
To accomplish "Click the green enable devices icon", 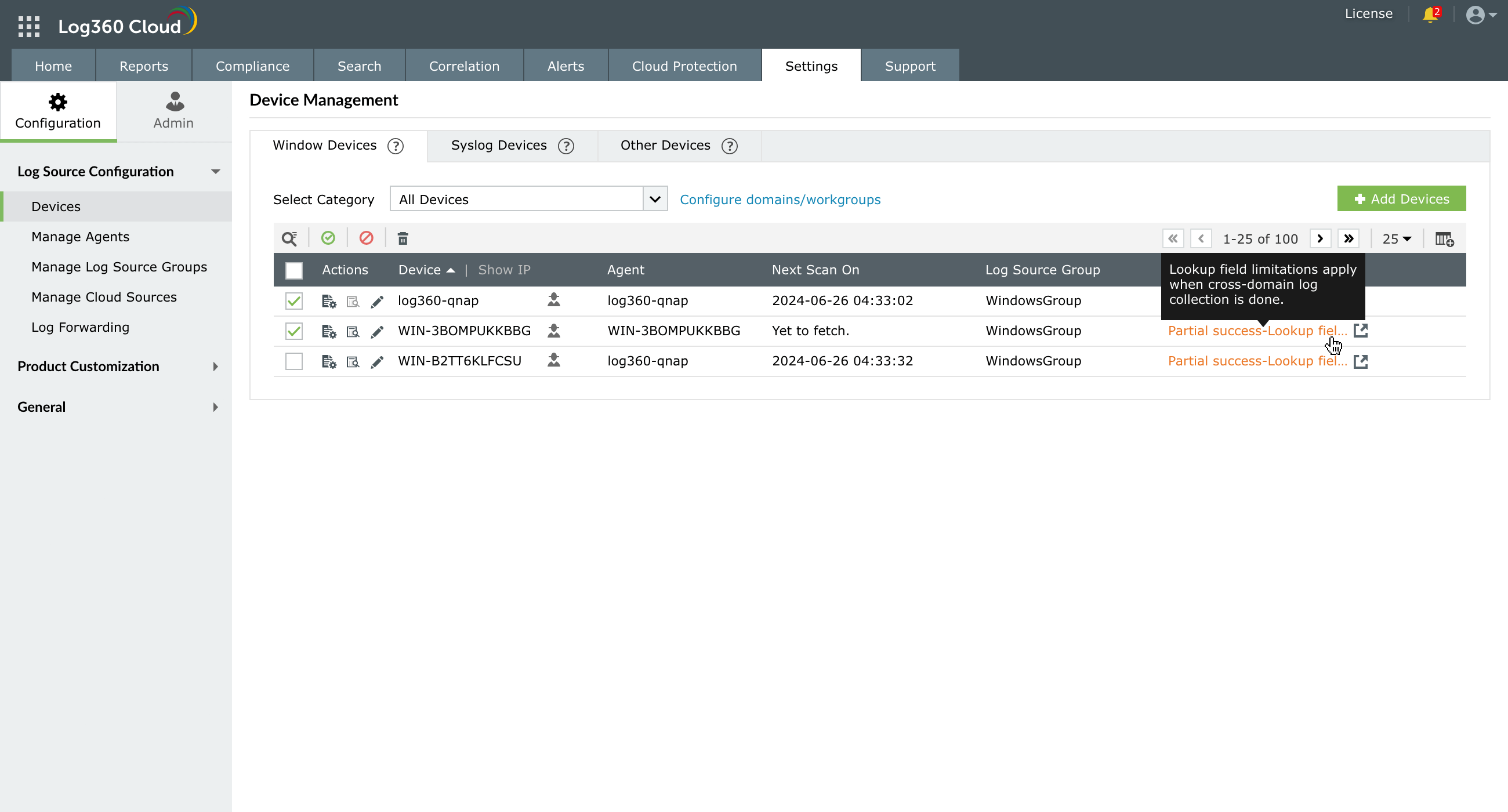I will click(x=328, y=238).
